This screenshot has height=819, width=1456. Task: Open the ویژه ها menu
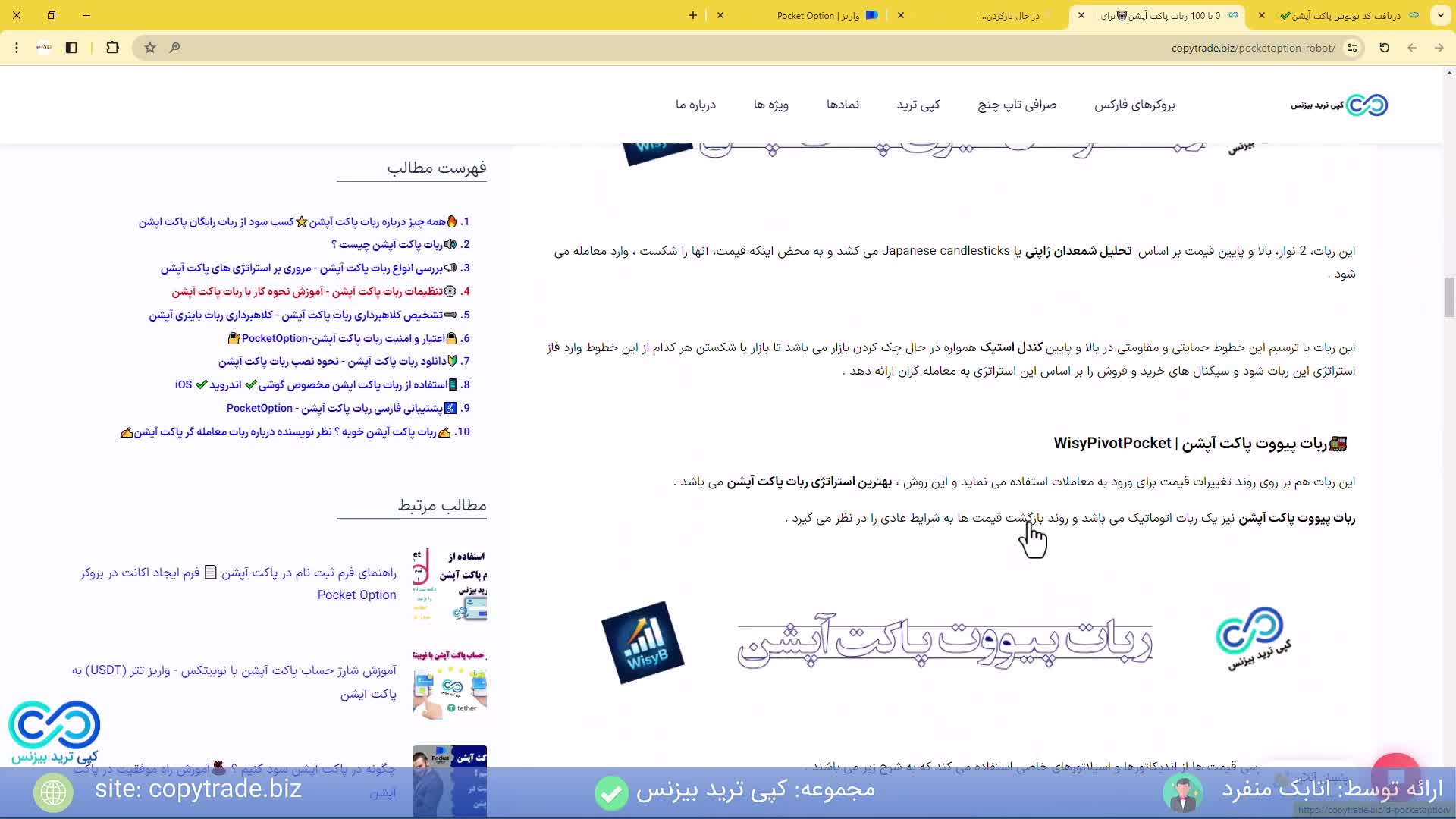coord(771,105)
